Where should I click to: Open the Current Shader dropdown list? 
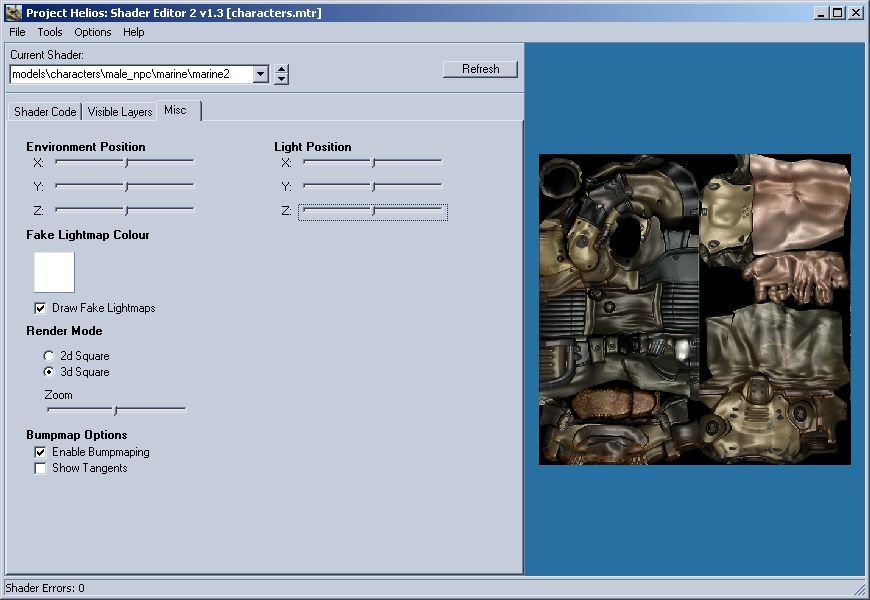click(x=261, y=74)
